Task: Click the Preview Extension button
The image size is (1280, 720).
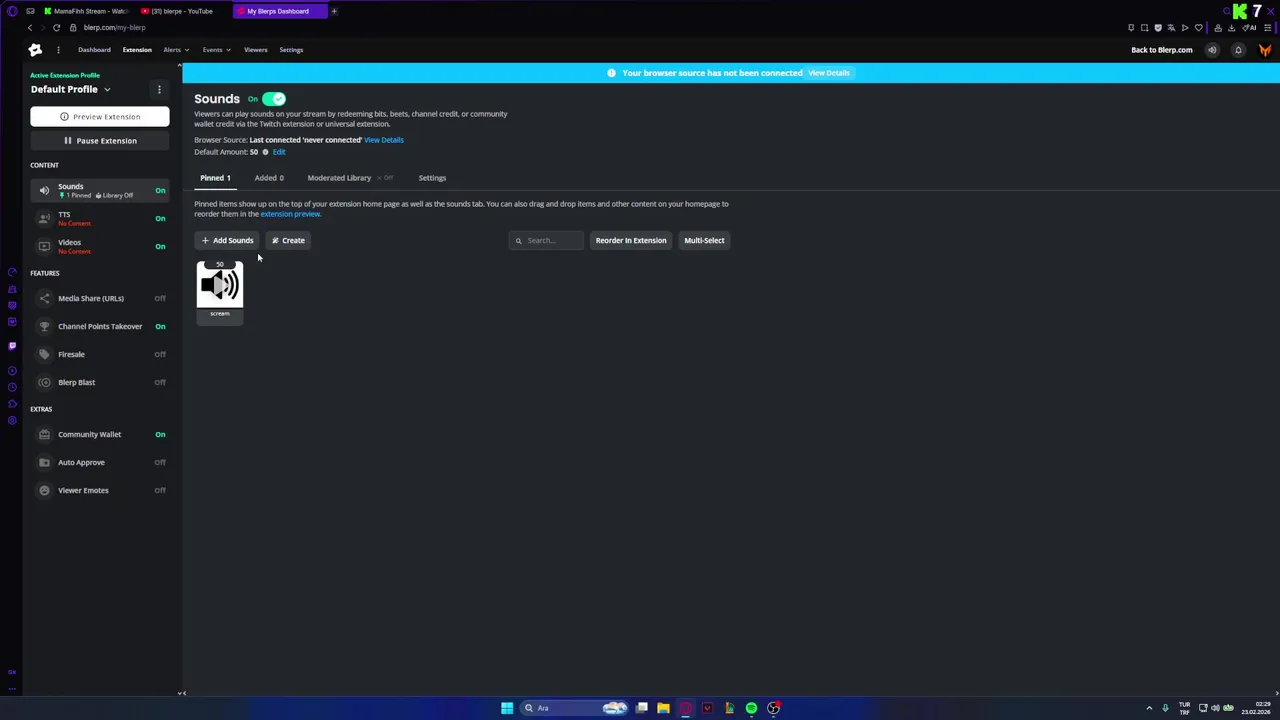Action: click(100, 117)
